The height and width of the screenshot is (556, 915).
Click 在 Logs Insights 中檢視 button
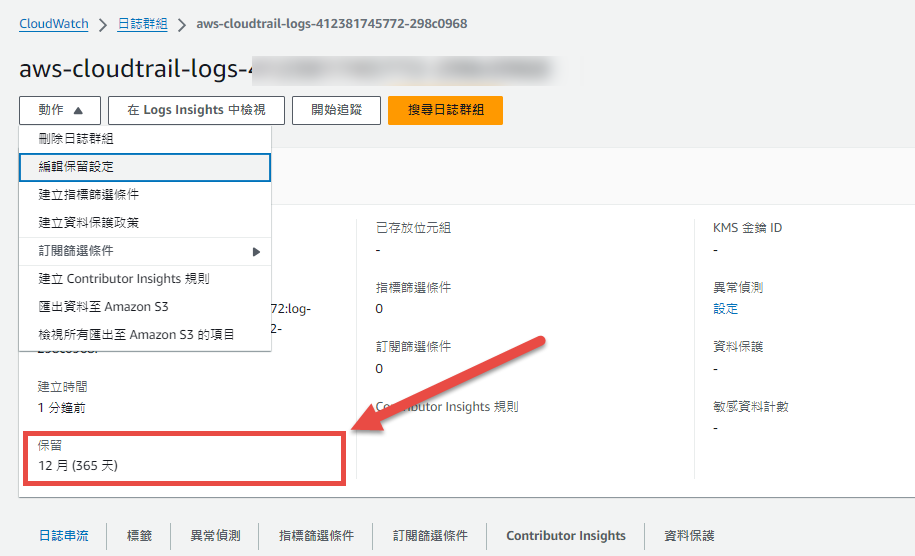tap(196, 110)
